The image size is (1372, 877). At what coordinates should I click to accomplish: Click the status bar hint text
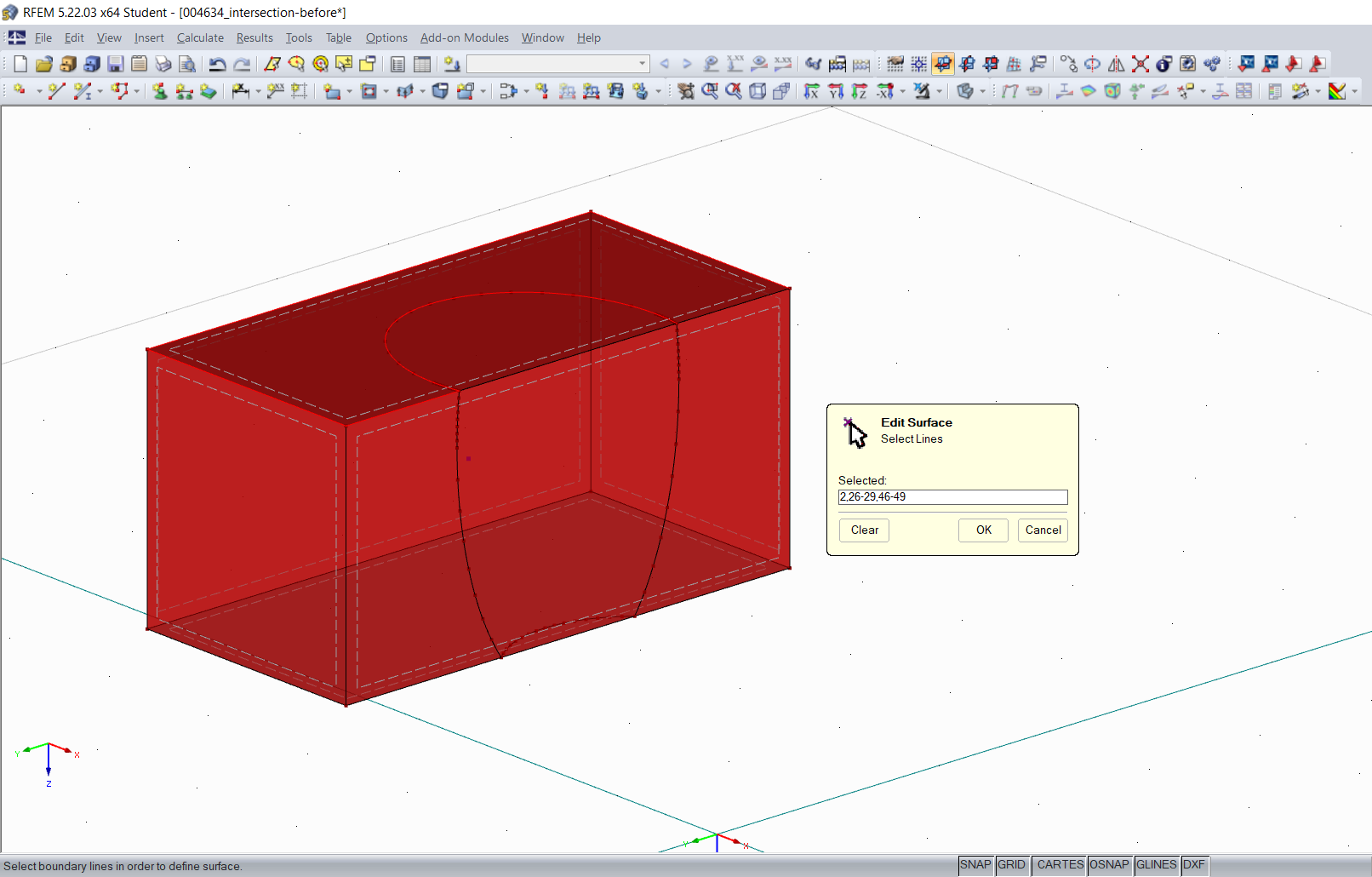(x=123, y=866)
